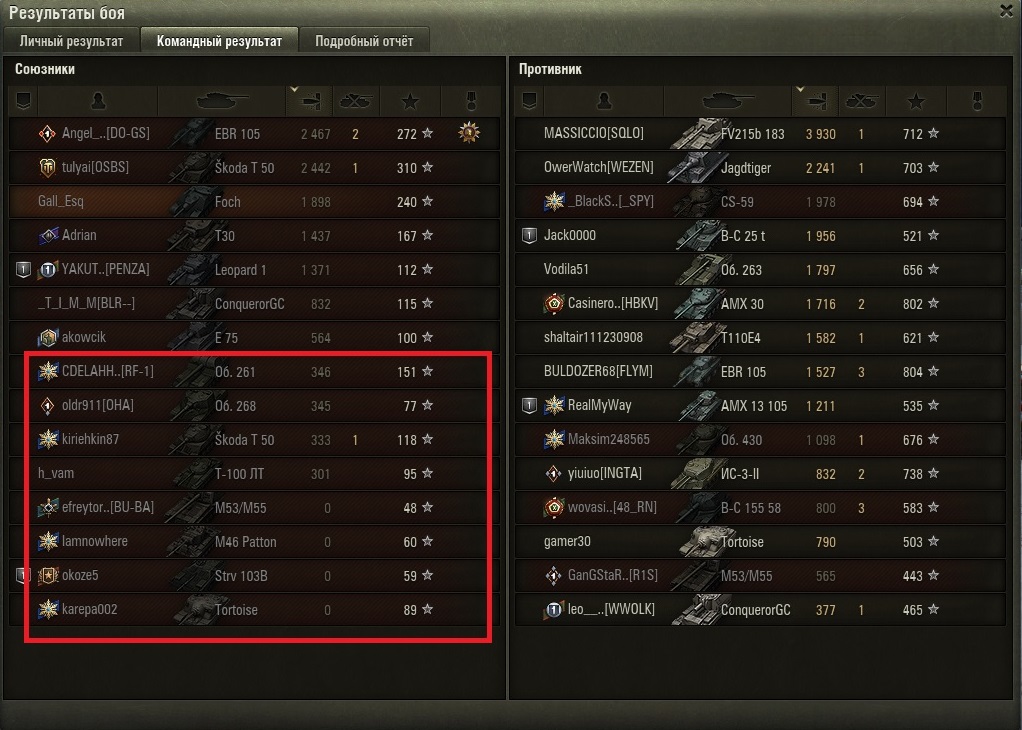
Task: Click enemy player Jack0000 name
Action: point(570,235)
